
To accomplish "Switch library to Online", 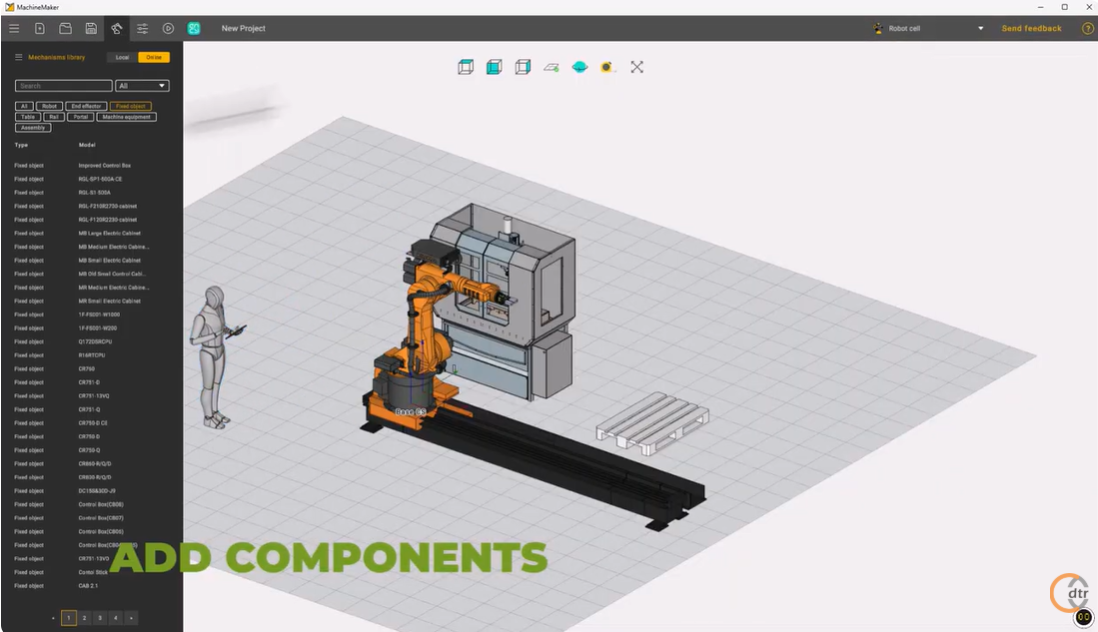I will pos(154,57).
